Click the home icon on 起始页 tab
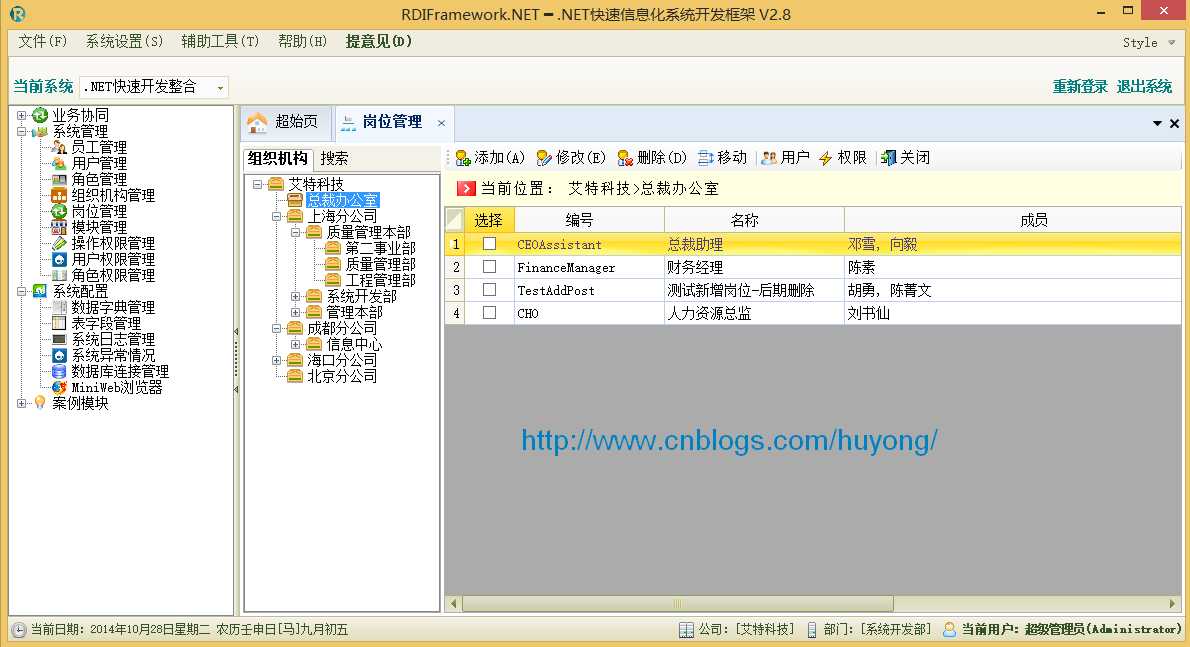 point(257,122)
